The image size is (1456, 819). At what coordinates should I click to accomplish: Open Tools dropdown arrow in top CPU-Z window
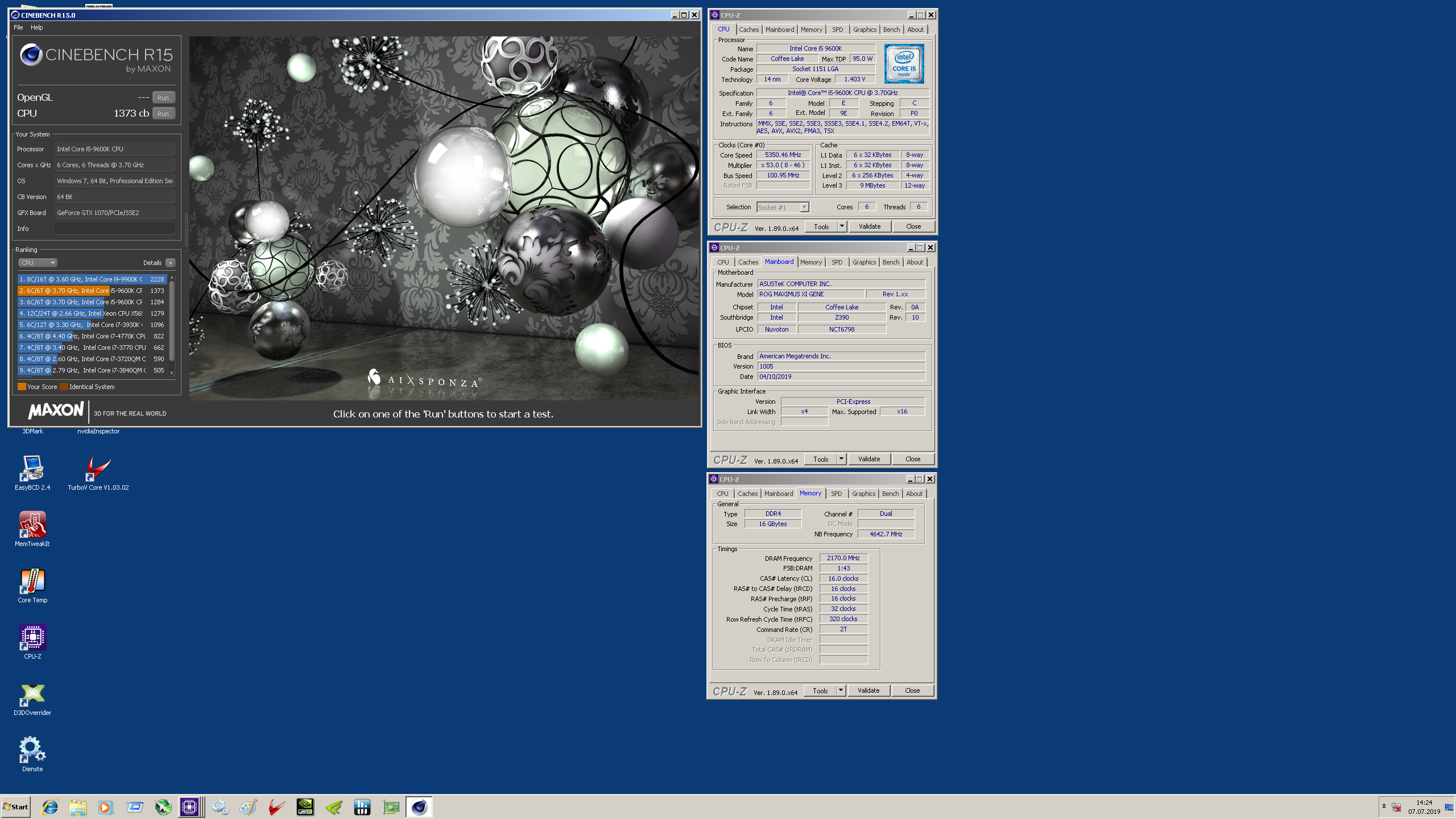tap(842, 226)
